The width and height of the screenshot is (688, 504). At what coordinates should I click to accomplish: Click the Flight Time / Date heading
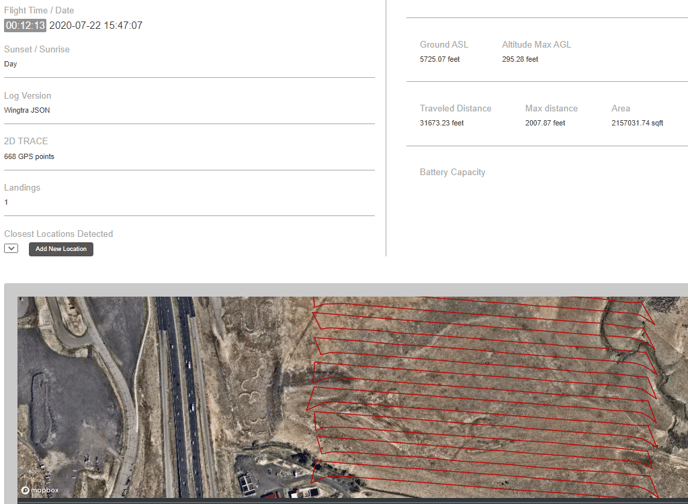39,10
